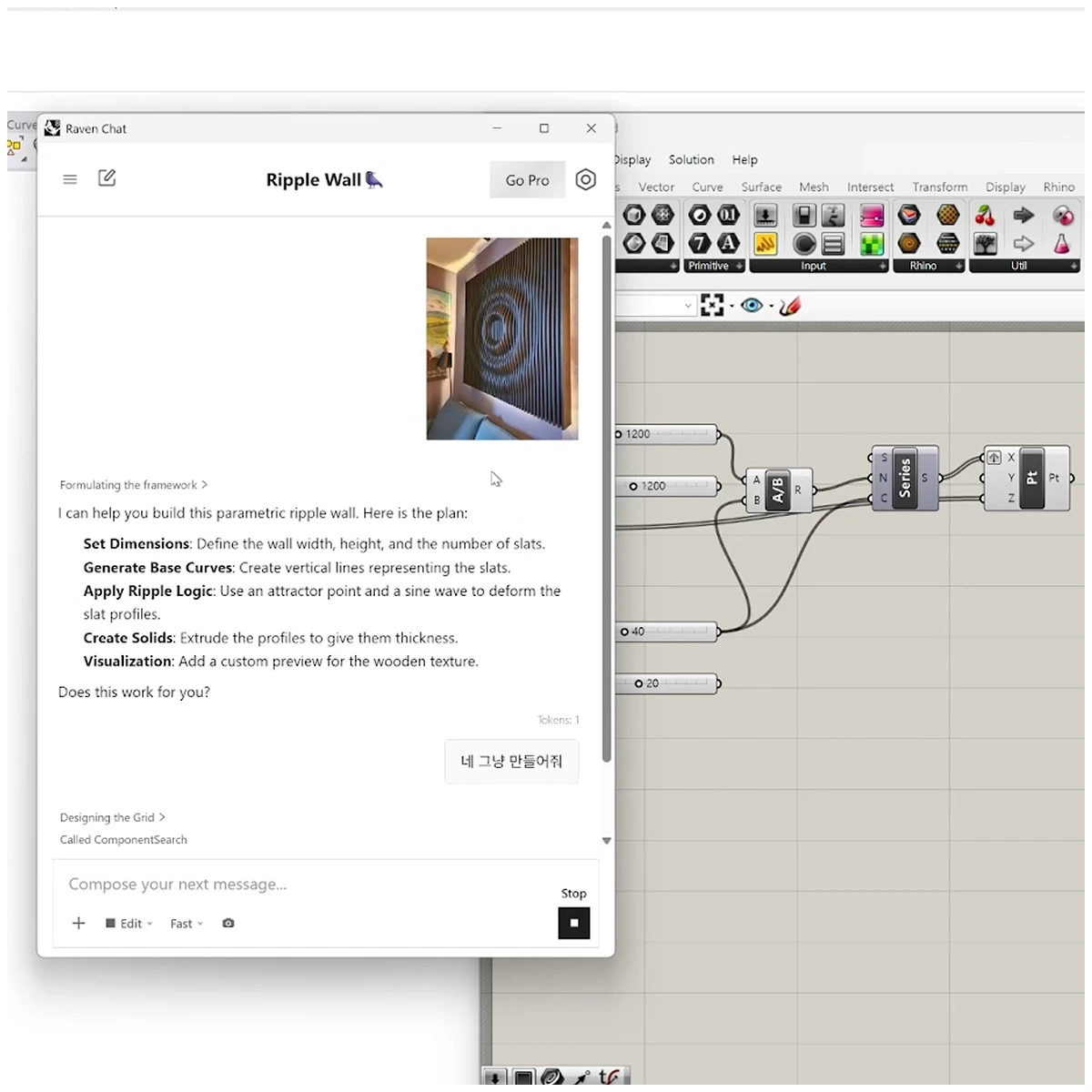This screenshot has width=1092, height=1092.
Task: Click the Compose your next message field
Action: (309, 885)
